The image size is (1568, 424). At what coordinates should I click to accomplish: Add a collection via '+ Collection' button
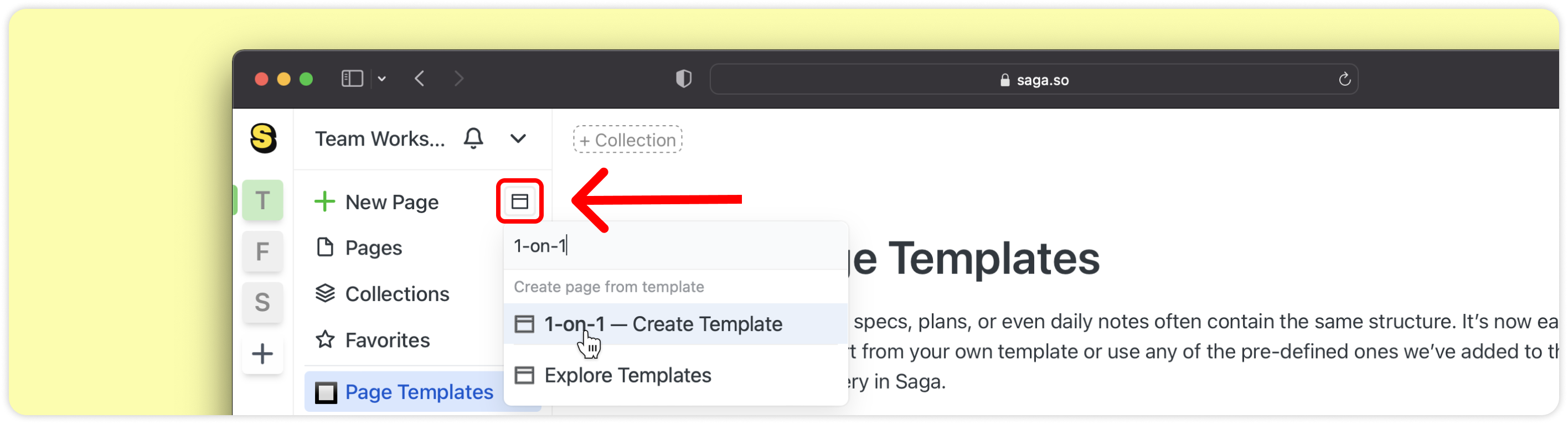[627, 140]
